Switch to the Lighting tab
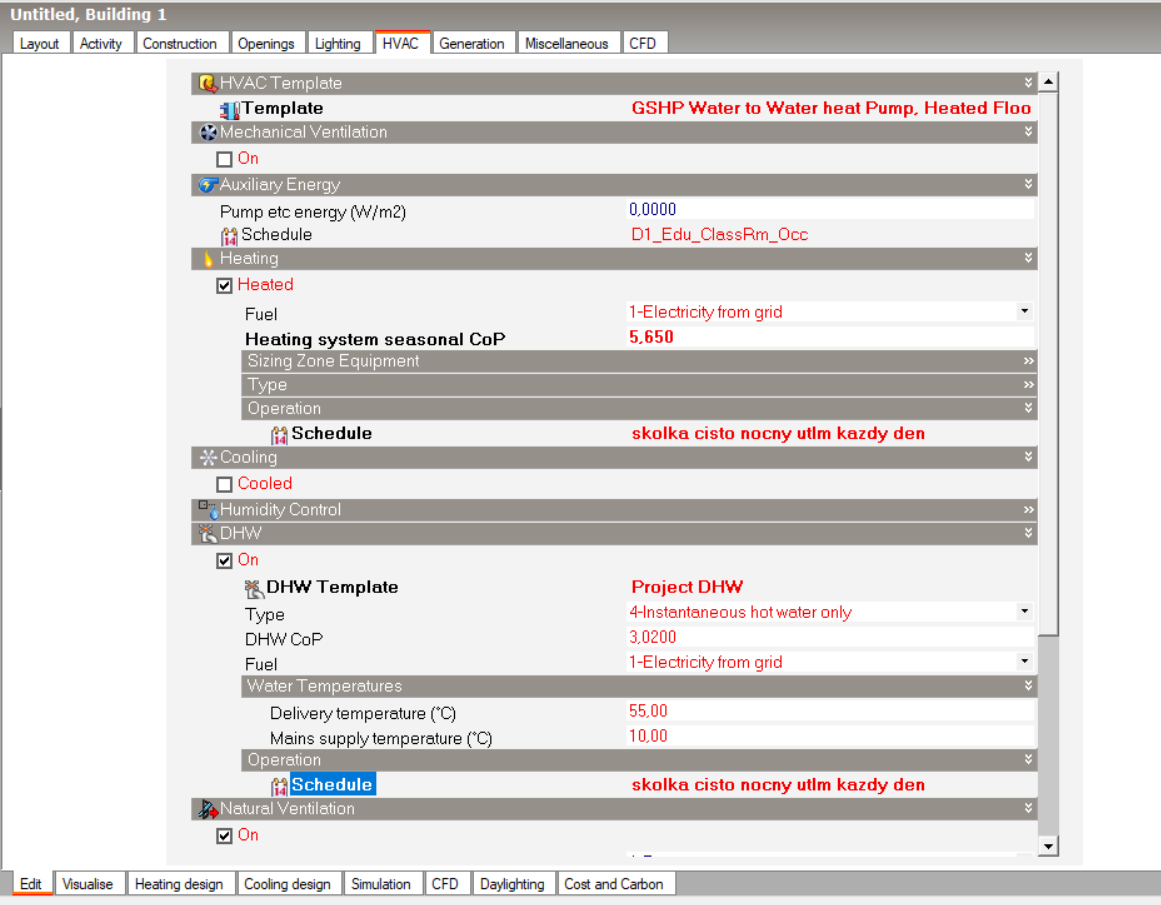Image resolution: width=1161 pixels, height=905 pixels. click(x=338, y=43)
